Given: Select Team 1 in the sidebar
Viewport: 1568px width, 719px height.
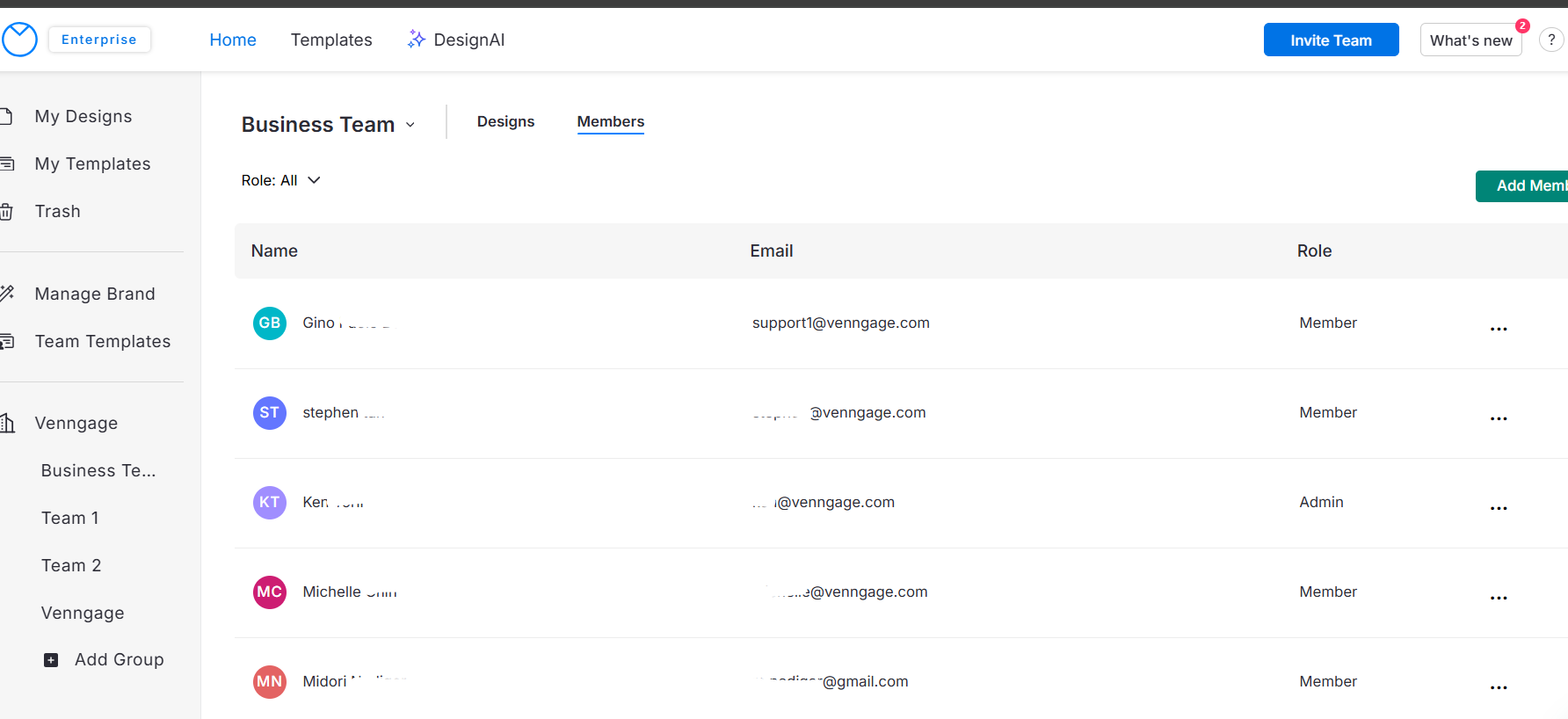Looking at the screenshot, I should pos(69,518).
